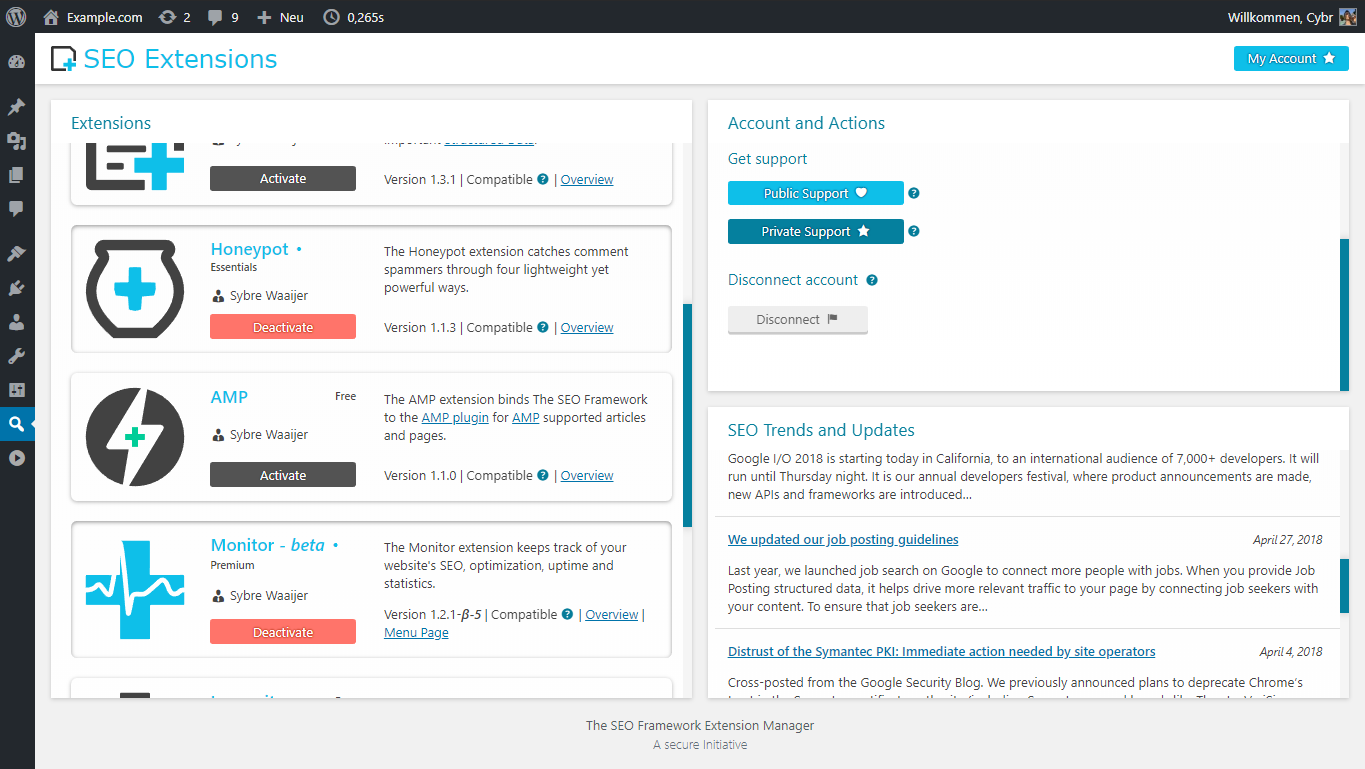Open the Distrust of the Symantec PKI article
The width and height of the screenshot is (1365, 769).
[x=941, y=652]
